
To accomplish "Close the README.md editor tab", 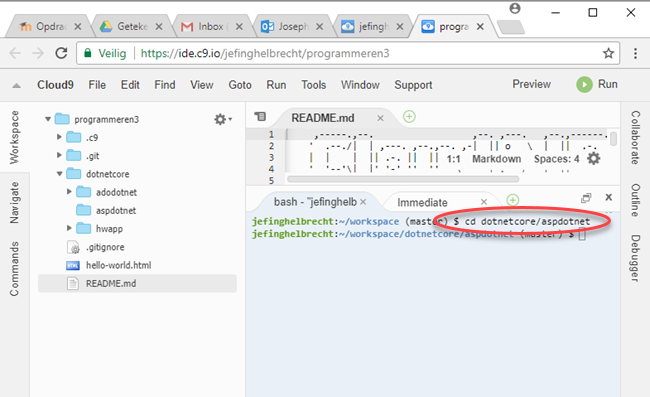I will point(380,119).
